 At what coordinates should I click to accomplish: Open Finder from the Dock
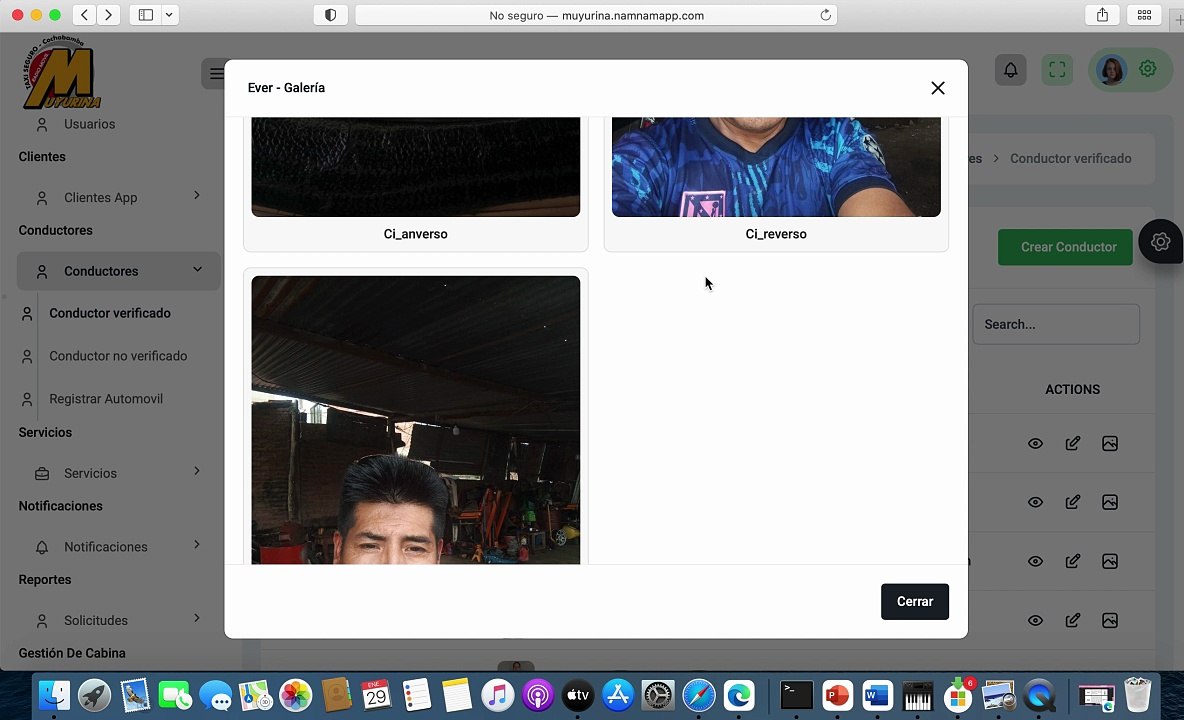[x=54, y=695]
